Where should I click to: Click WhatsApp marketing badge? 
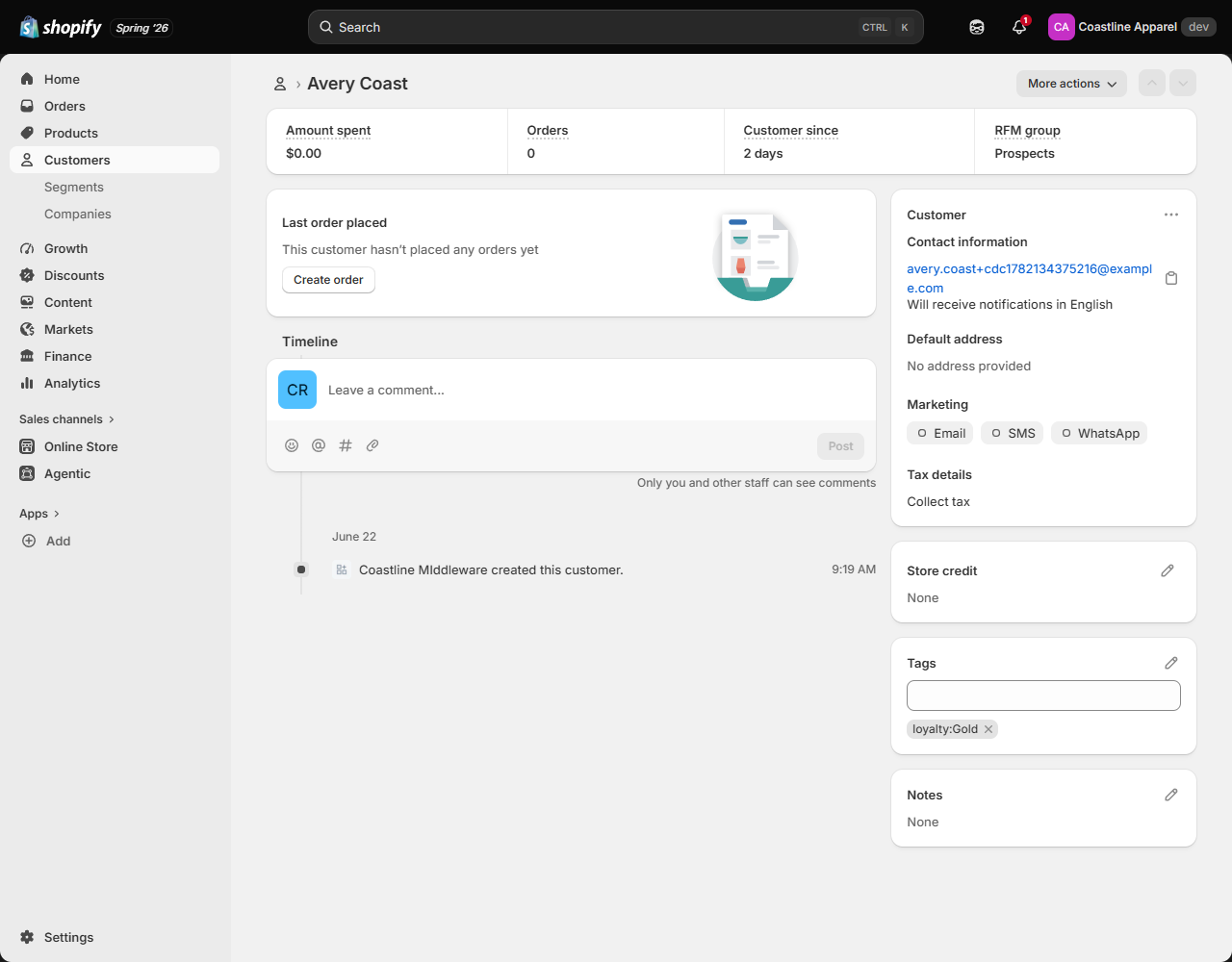pyautogui.click(x=1099, y=433)
